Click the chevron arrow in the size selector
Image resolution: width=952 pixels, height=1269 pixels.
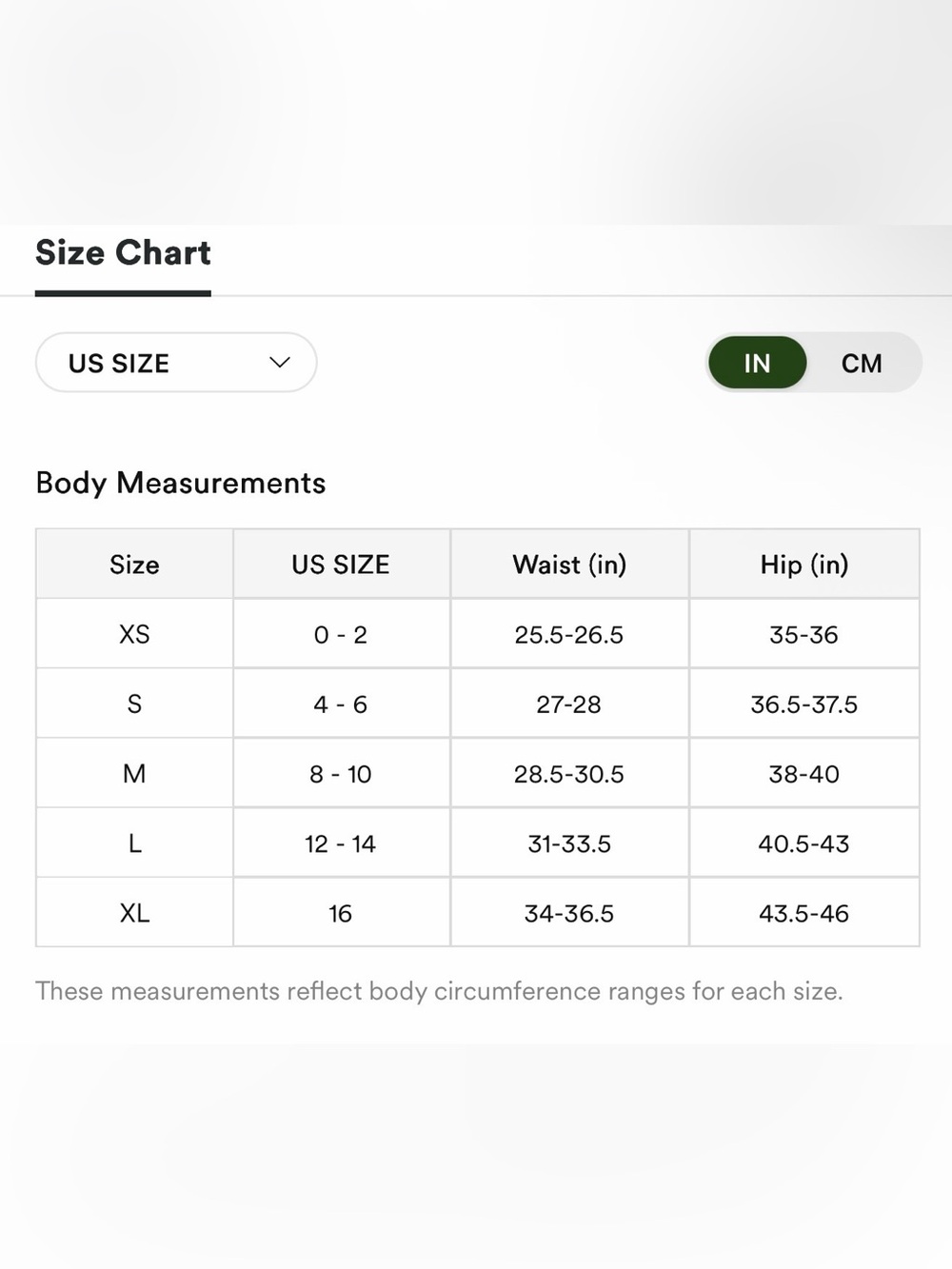279,363
